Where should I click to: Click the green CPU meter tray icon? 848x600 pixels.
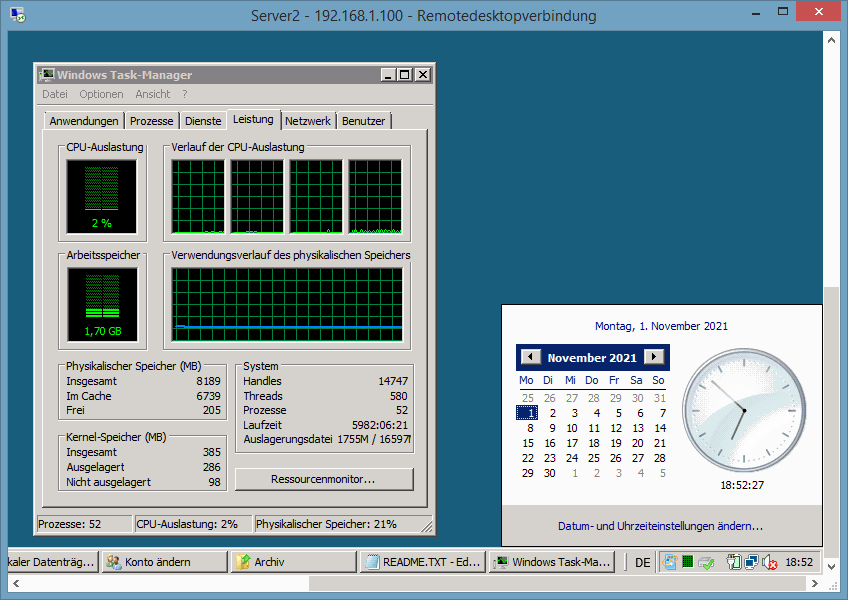point(687,562)
